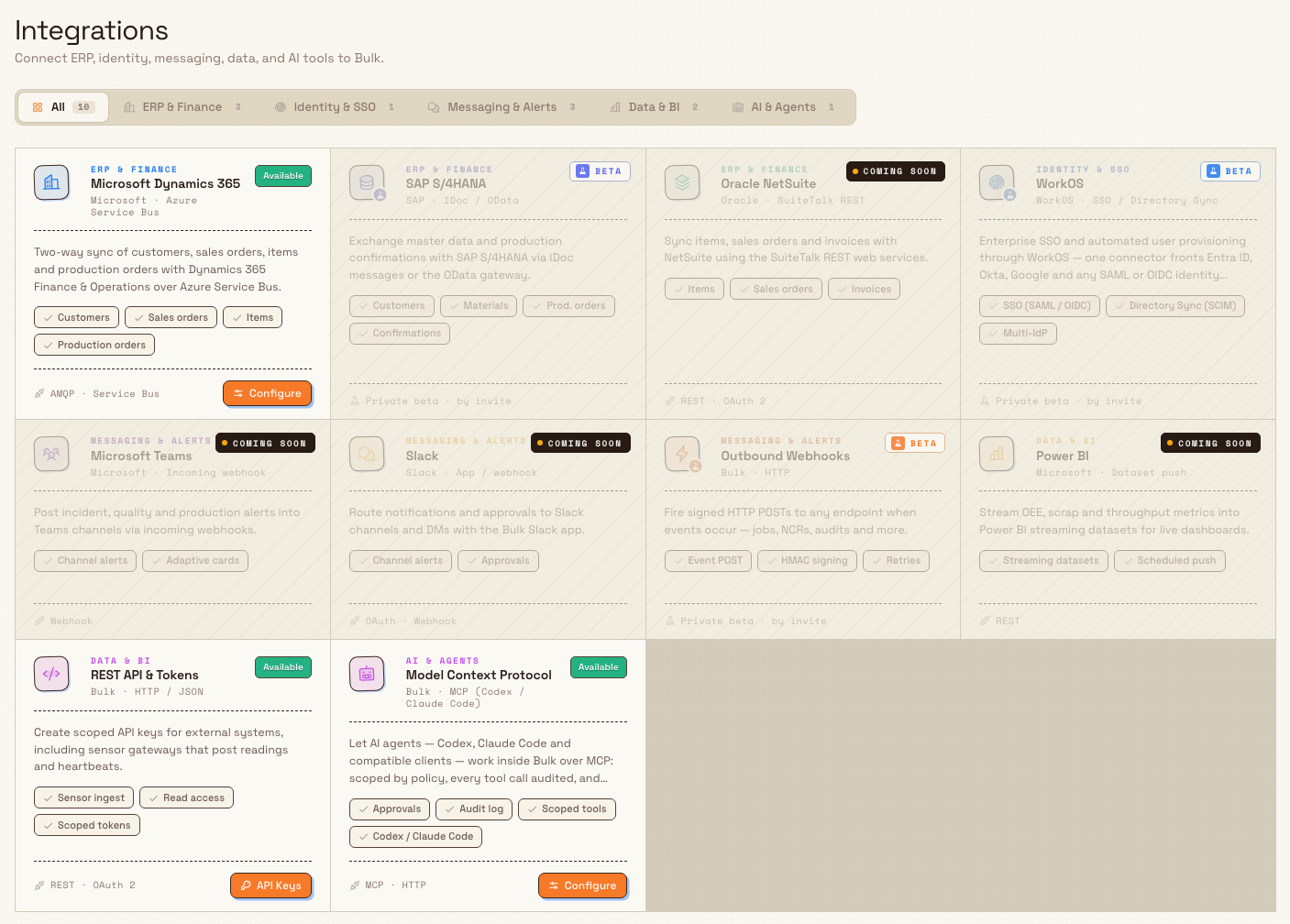The width and height of the screenshot is (1290, 924).
Task: Filter by Identity & SSO tab
Action: click(x=335, y=107)
